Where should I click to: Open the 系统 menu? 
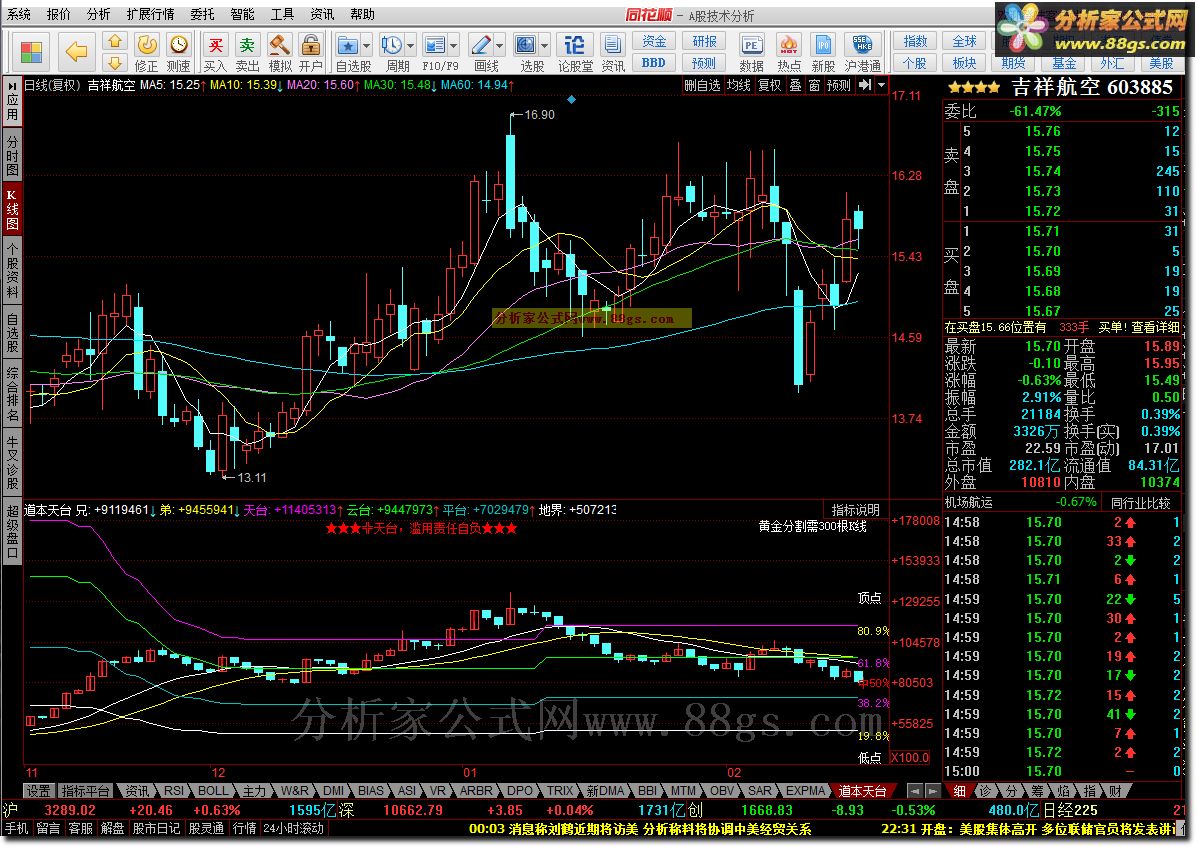point(20,14)
